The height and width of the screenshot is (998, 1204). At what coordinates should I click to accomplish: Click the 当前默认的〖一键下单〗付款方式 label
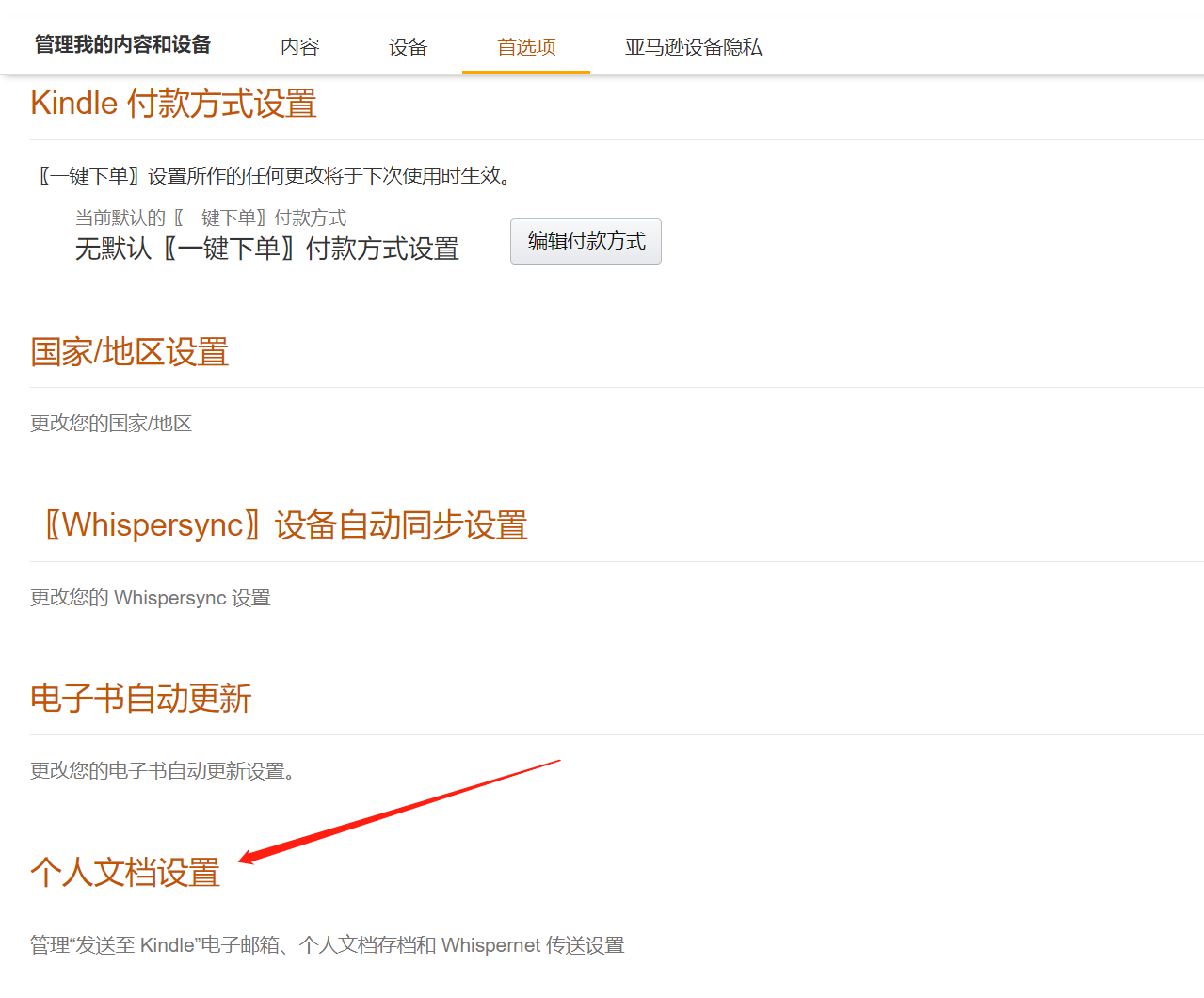pos(211,217)
